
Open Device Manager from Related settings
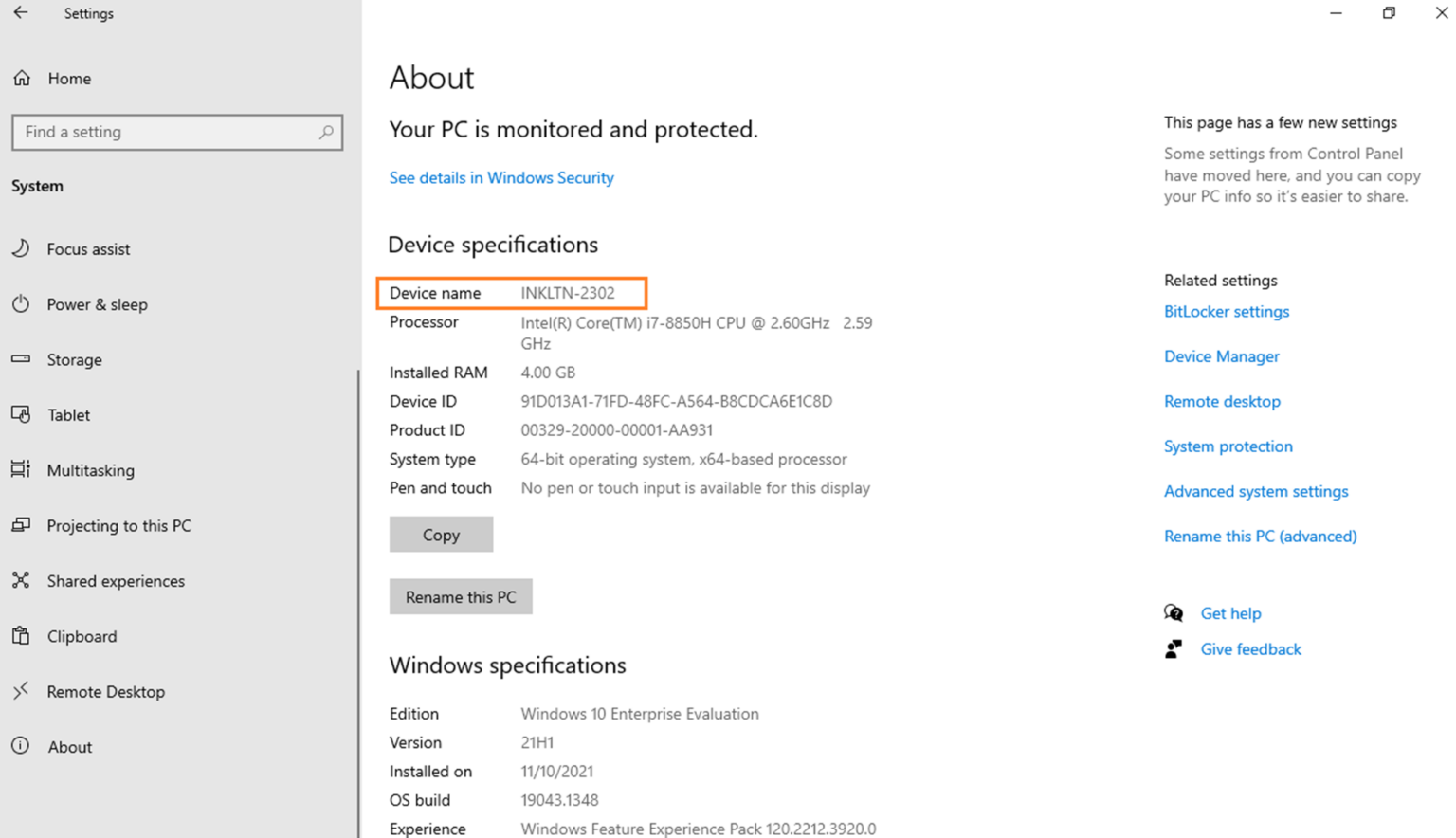point(1221,356)
